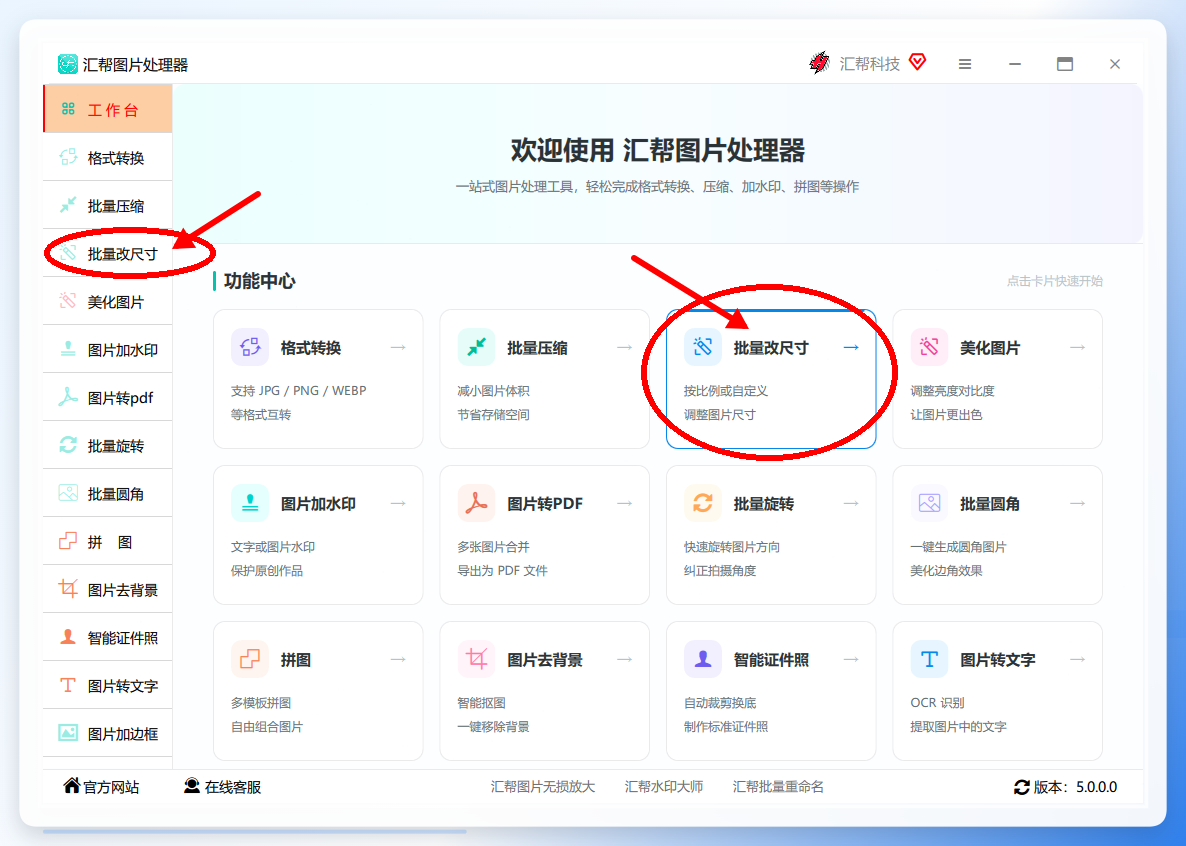
Task: Click arrow on 图片去背景 card
Action: pos(625,659)
